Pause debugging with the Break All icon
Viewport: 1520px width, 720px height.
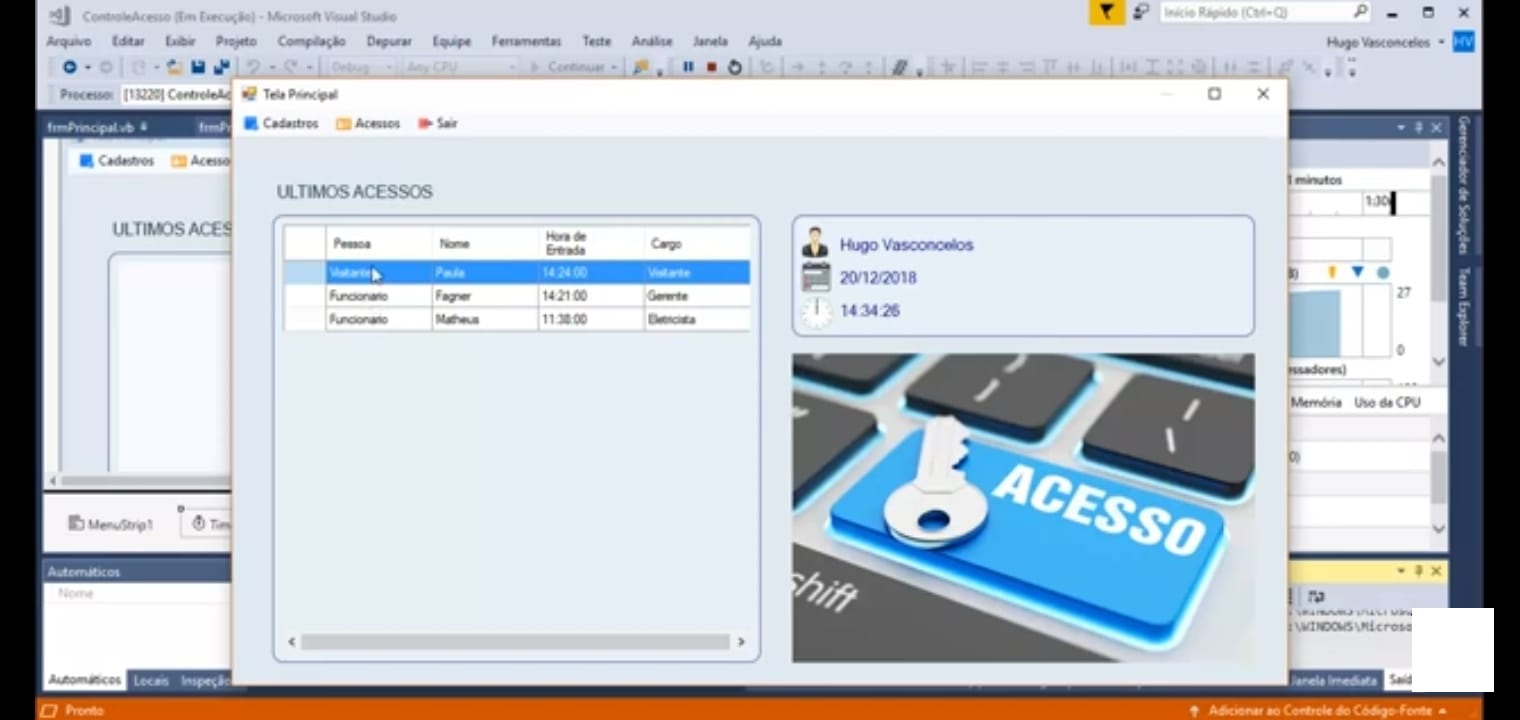point(688,67)
